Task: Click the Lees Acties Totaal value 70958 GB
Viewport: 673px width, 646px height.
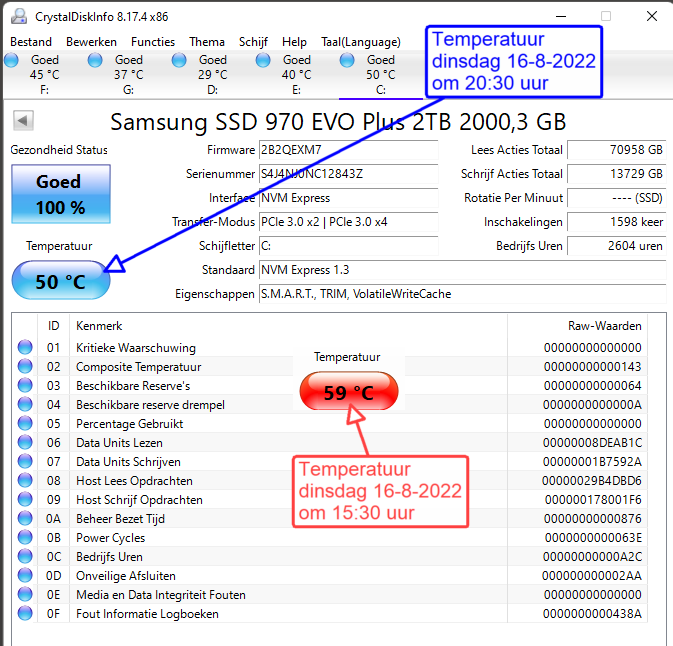Action: point(617,150)
